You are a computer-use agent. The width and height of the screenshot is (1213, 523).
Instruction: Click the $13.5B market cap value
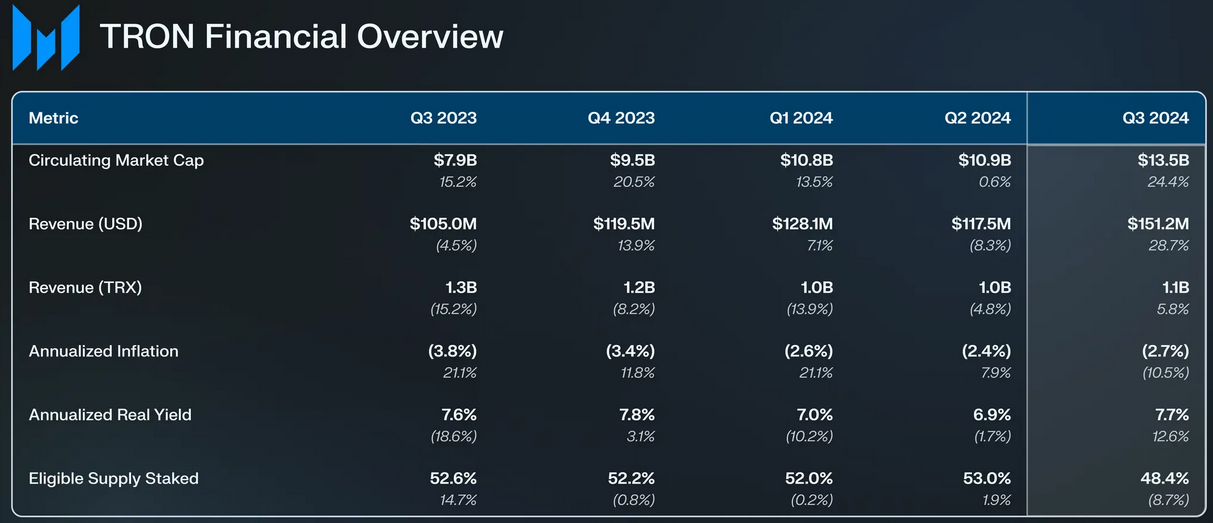(1163, 160)
